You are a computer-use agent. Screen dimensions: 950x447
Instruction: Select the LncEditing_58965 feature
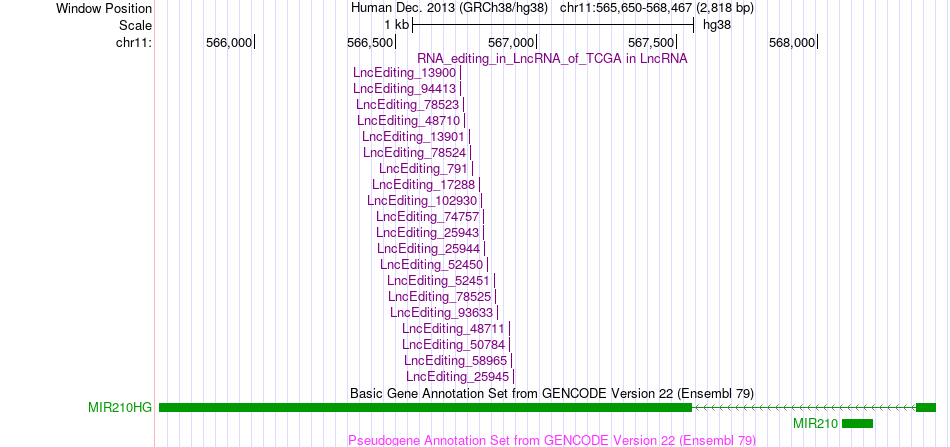coord(456,360)
